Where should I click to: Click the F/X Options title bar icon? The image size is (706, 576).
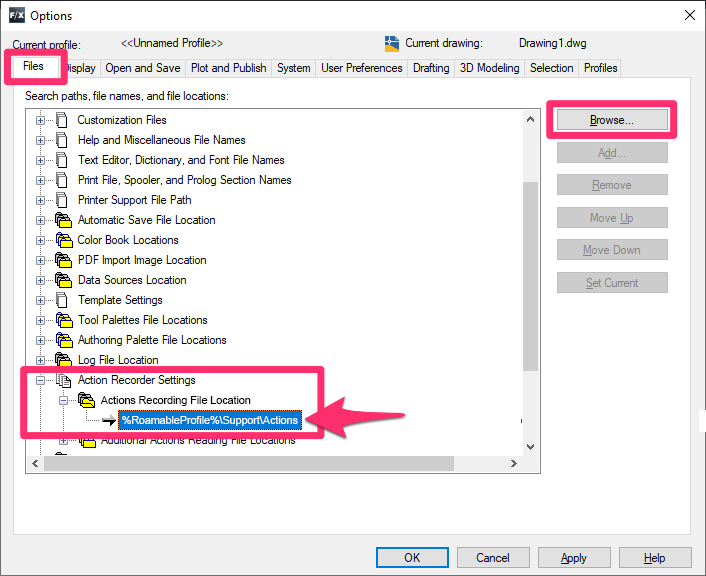pyautogui.click(x=17, y=16)
